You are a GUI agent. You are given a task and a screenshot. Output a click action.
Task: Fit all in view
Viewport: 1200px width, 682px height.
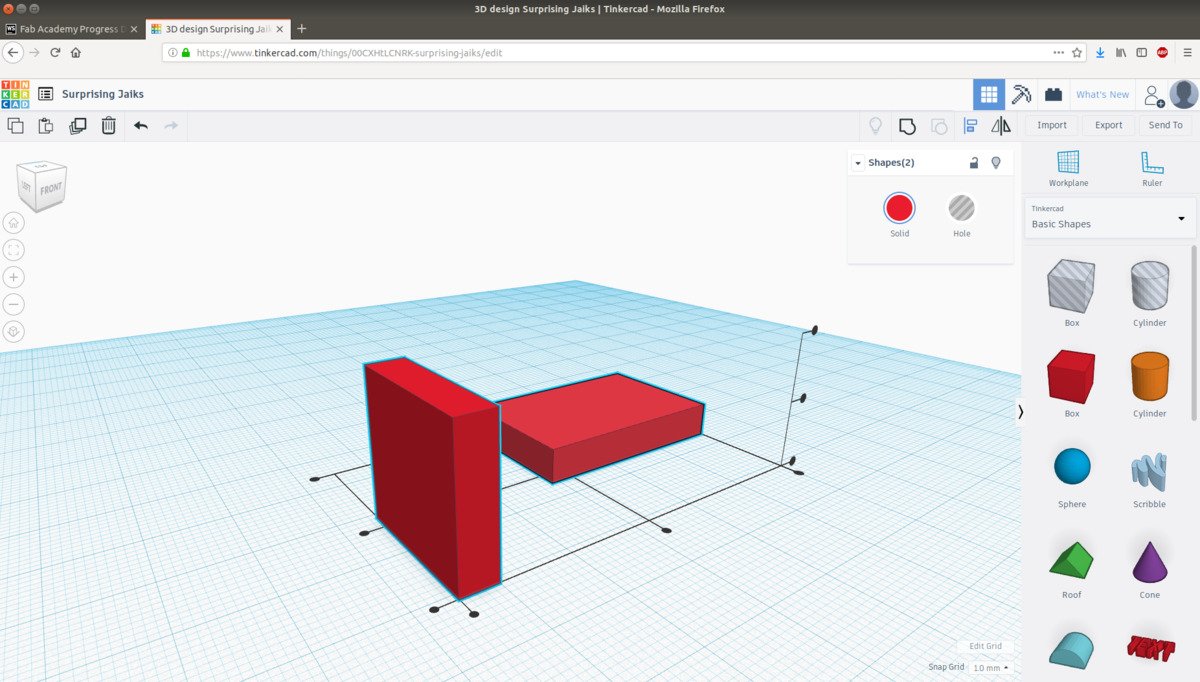(14, 250)
